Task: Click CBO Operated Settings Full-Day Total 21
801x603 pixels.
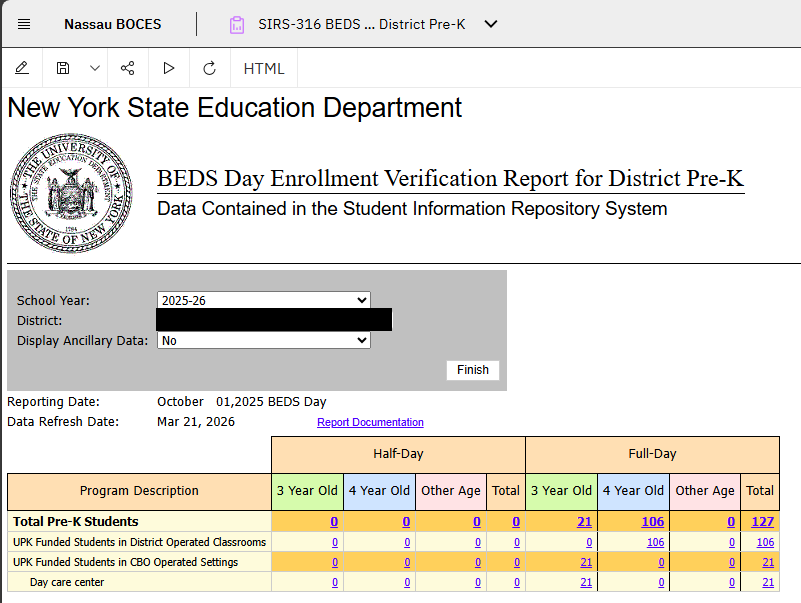Action: tap(768, 562)
